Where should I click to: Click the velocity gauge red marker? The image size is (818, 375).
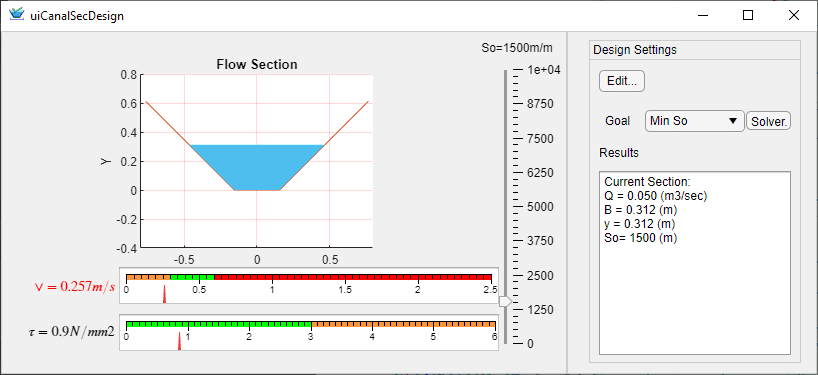(x=164, y=294)
